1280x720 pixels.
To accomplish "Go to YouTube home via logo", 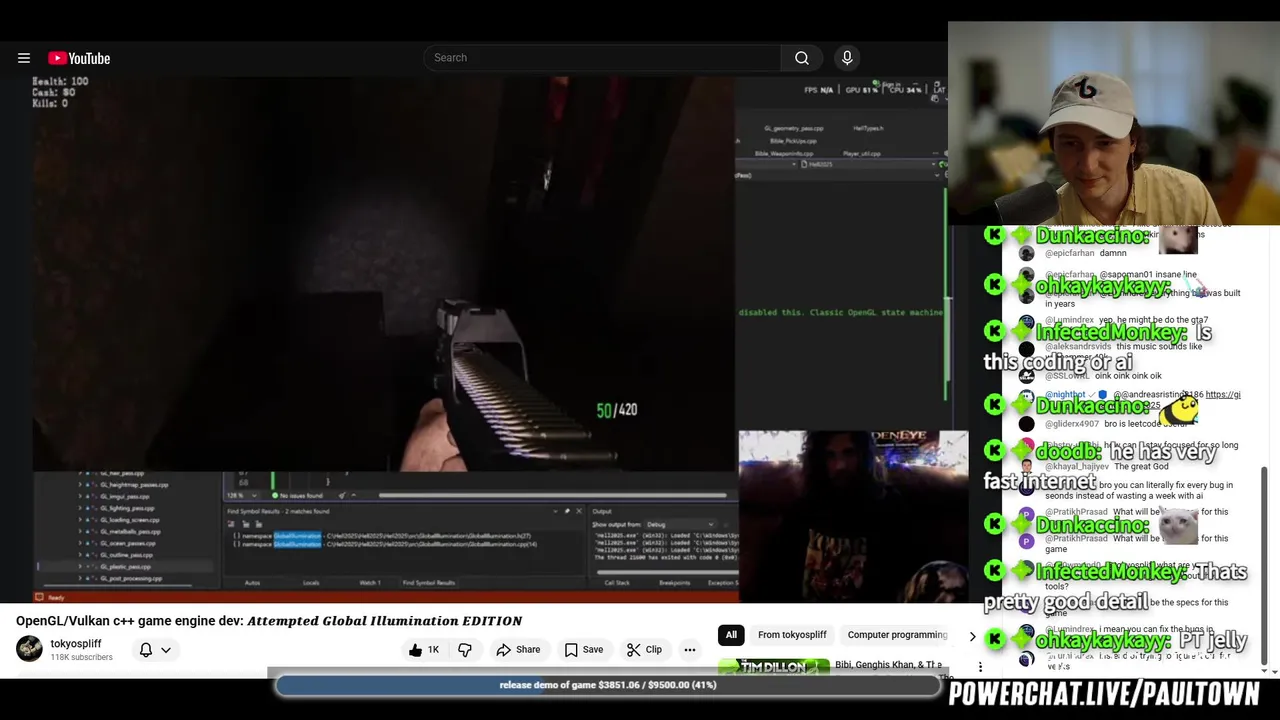I will click(79, 58).
